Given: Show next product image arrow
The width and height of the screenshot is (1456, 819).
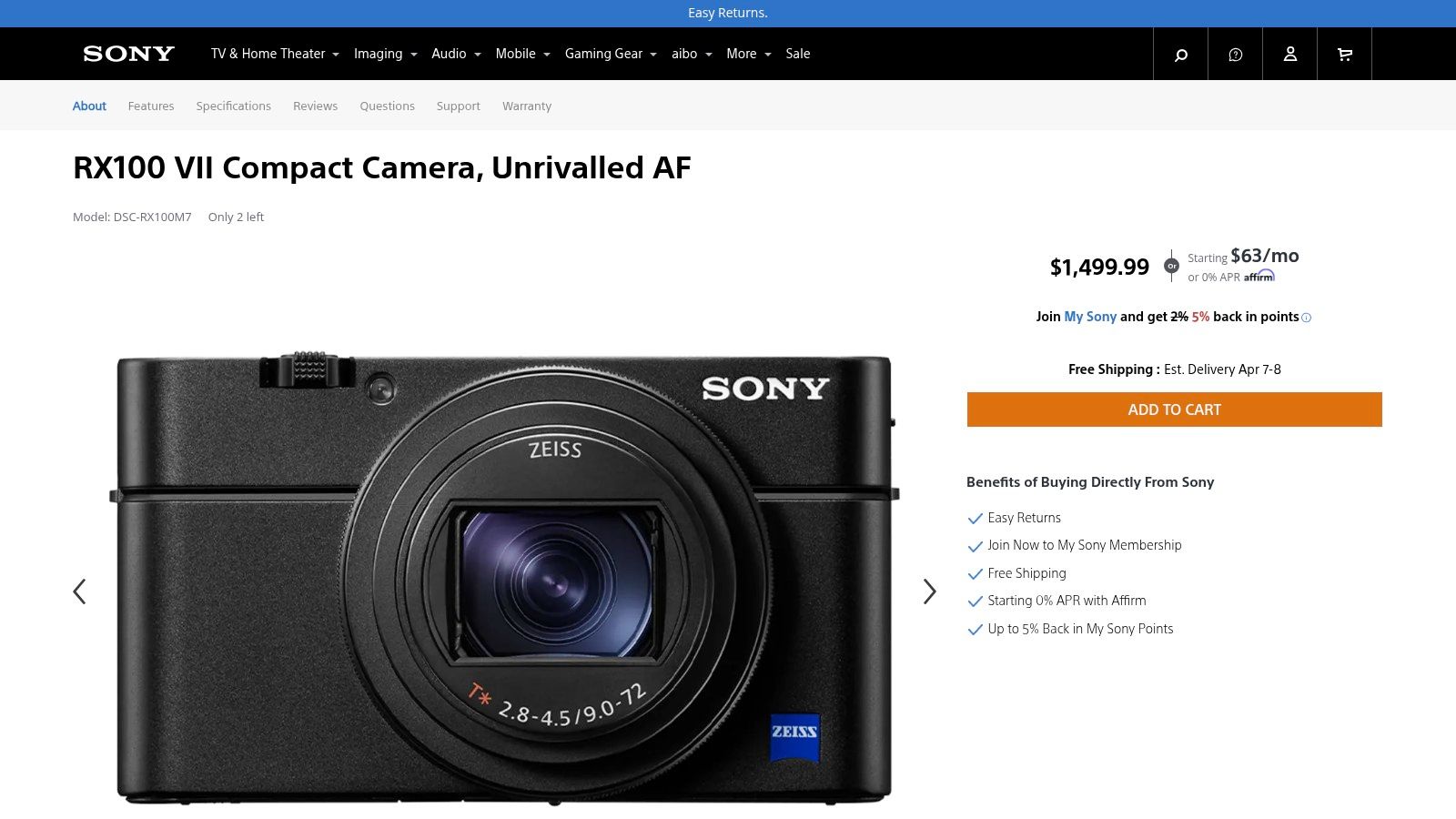Looking at the screenshot, I should coord(929,591).
